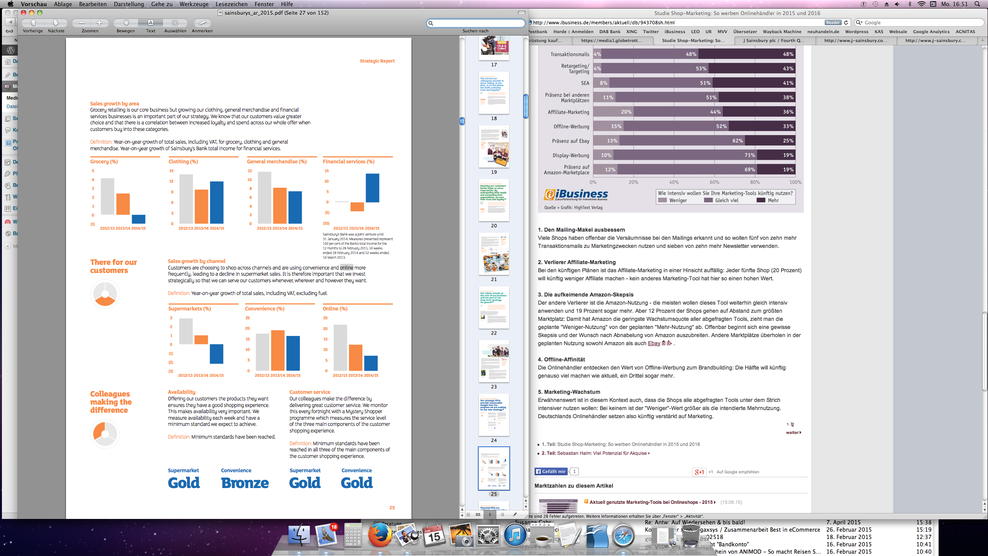Open the Apple menu
The width and height of the screenshot is (988, 556).
[x=10, y=4]
